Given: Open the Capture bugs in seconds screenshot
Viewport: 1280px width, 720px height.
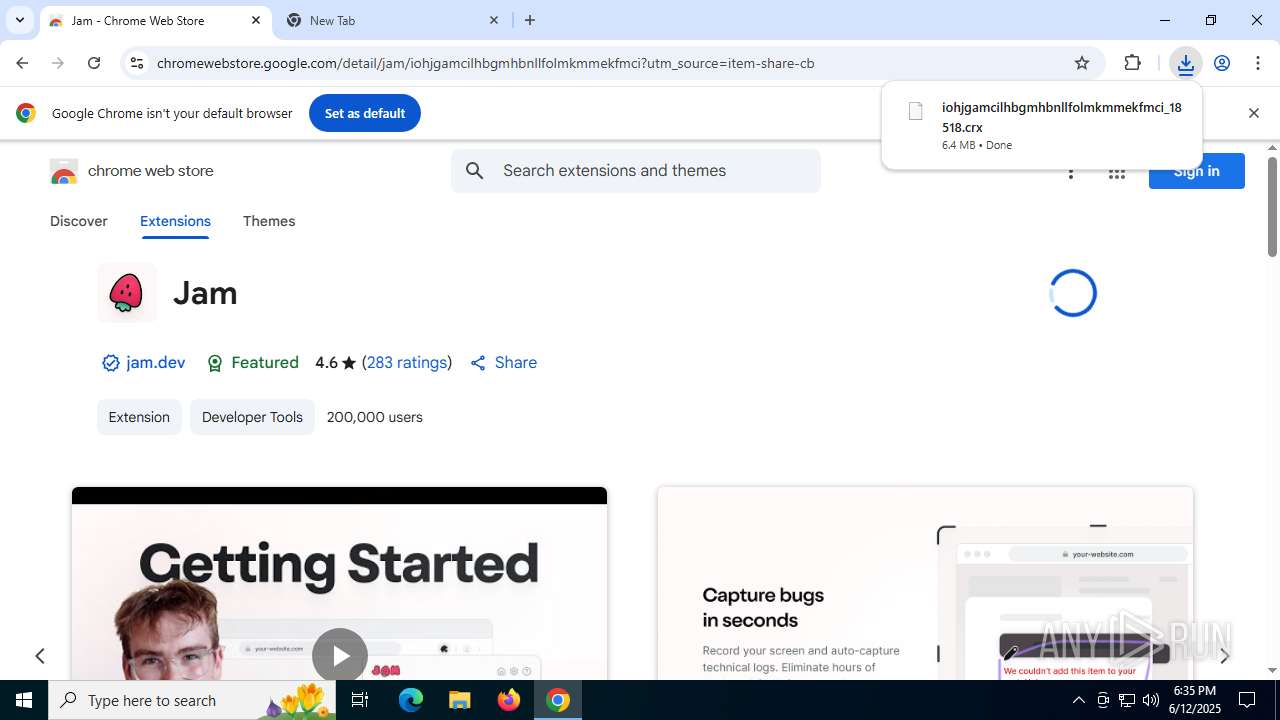Looking at the screenshot, I should (925, 584).
